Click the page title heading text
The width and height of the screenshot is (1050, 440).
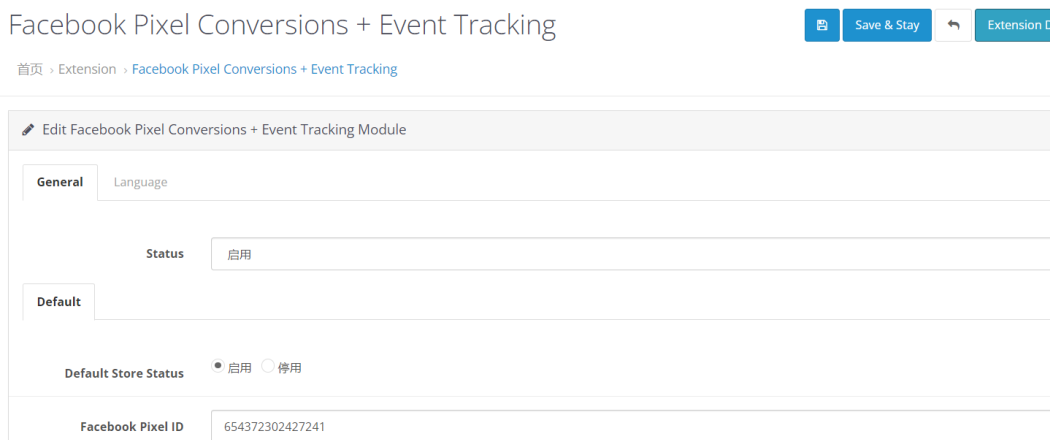[282, 25]
